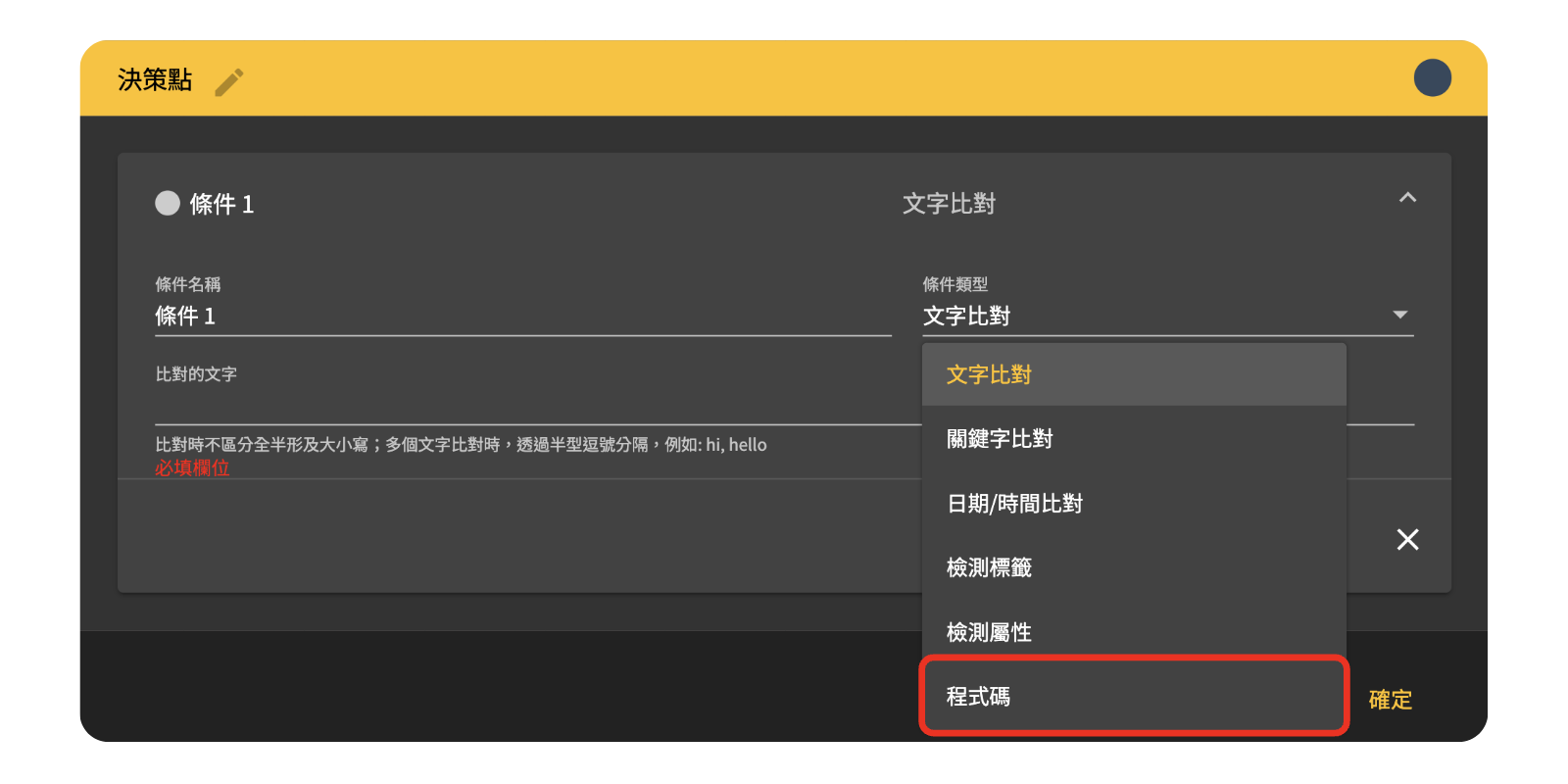
Task: Select 檢測屬性 option
Action: [x=1134, y=632]
